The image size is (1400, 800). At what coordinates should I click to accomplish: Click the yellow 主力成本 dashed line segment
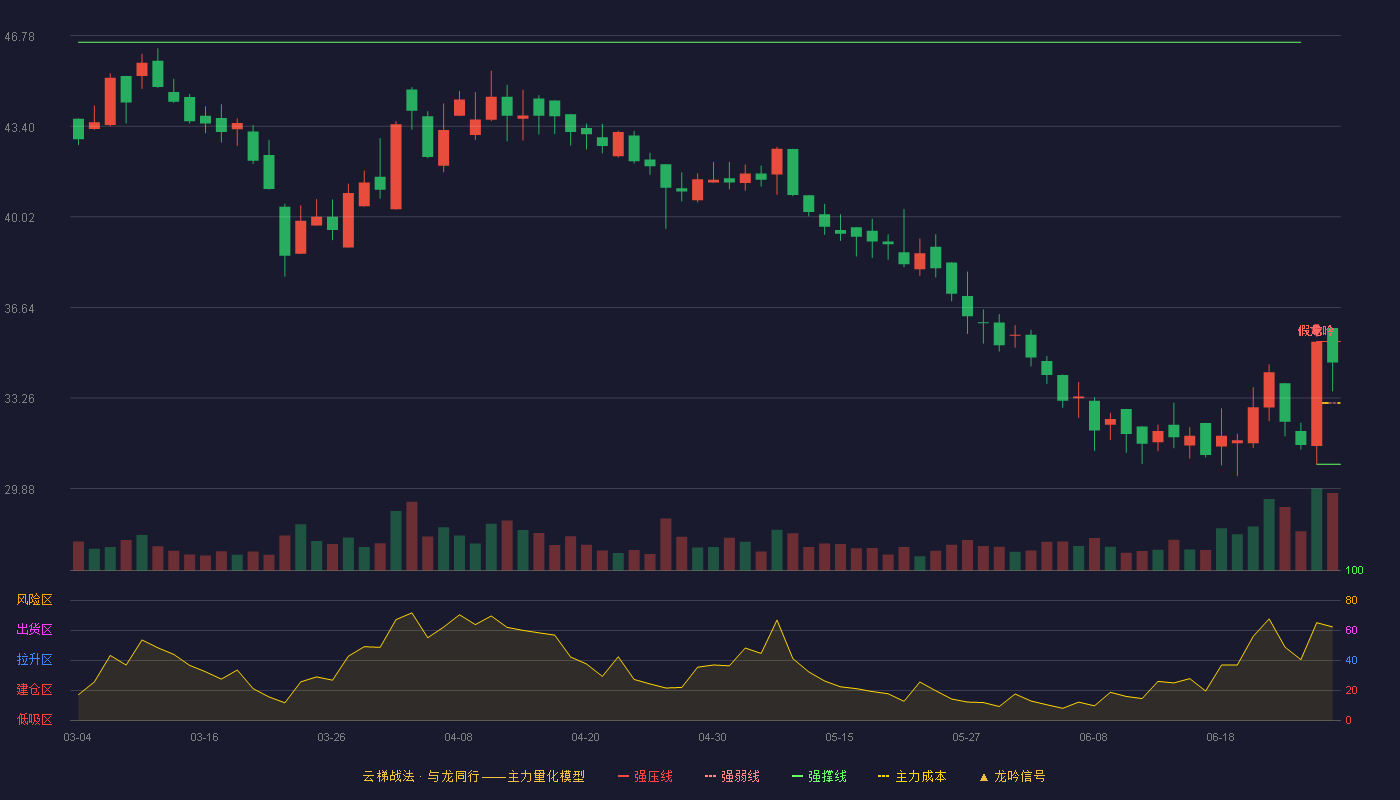tap(1331, 403)
